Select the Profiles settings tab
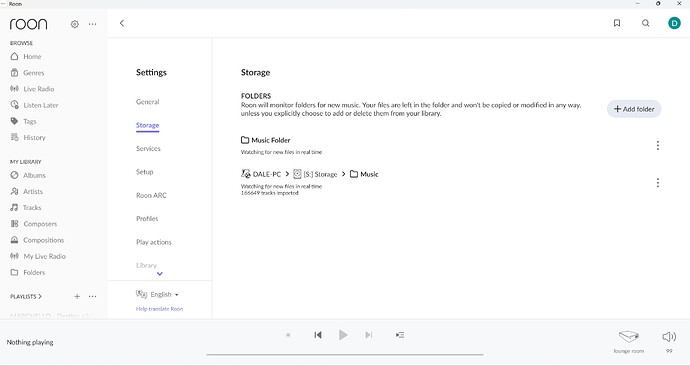The height and width of the screenshot is (366, 690). point(147,219)
